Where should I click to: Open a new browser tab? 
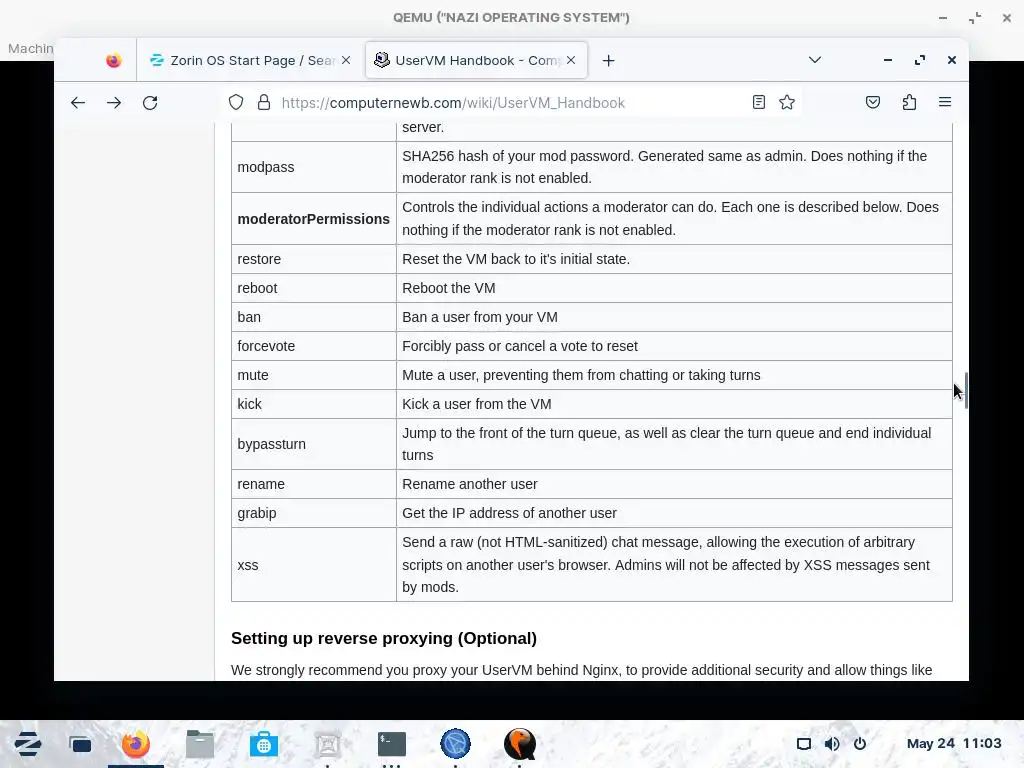click(x=608, y=61)
